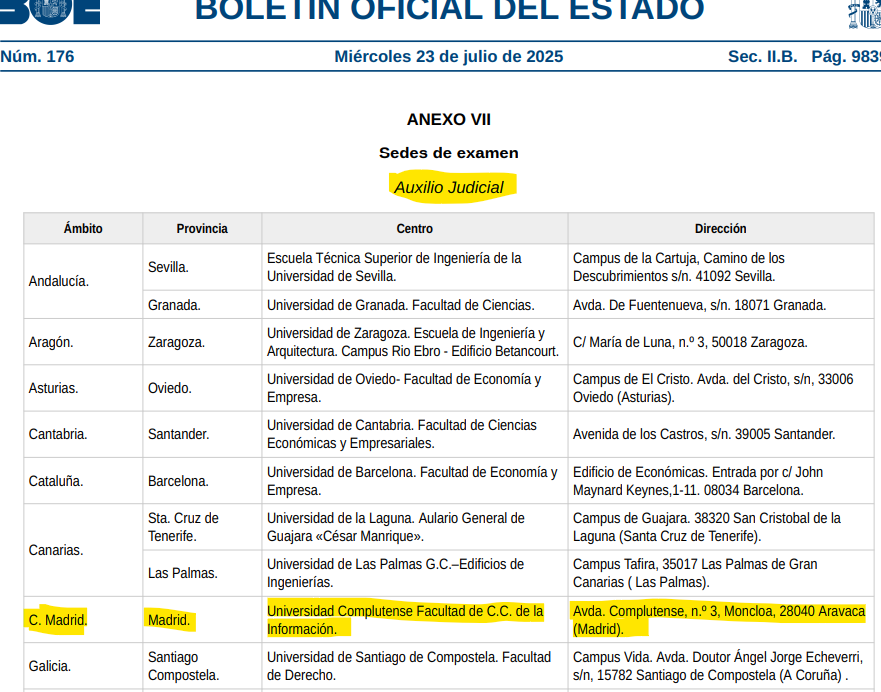Click the "Campus de la Cartuja" address cell

pos(721,267)
